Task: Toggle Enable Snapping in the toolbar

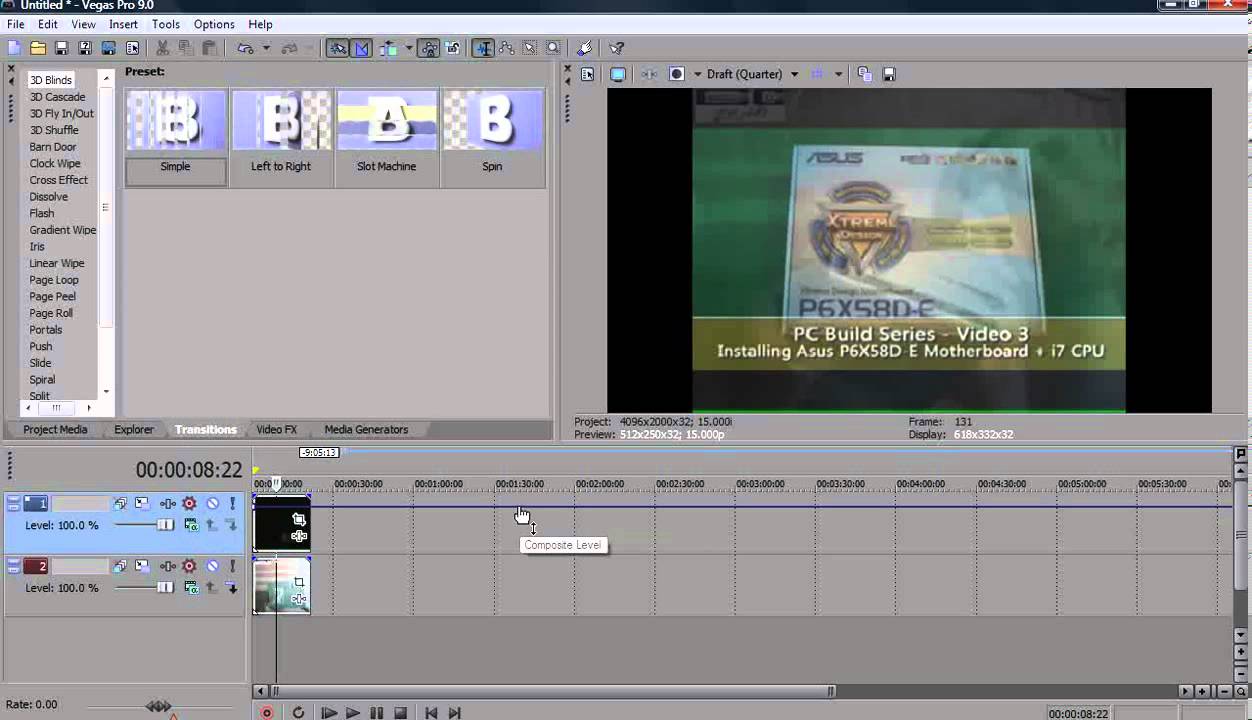Action: [x=338, y=48]
